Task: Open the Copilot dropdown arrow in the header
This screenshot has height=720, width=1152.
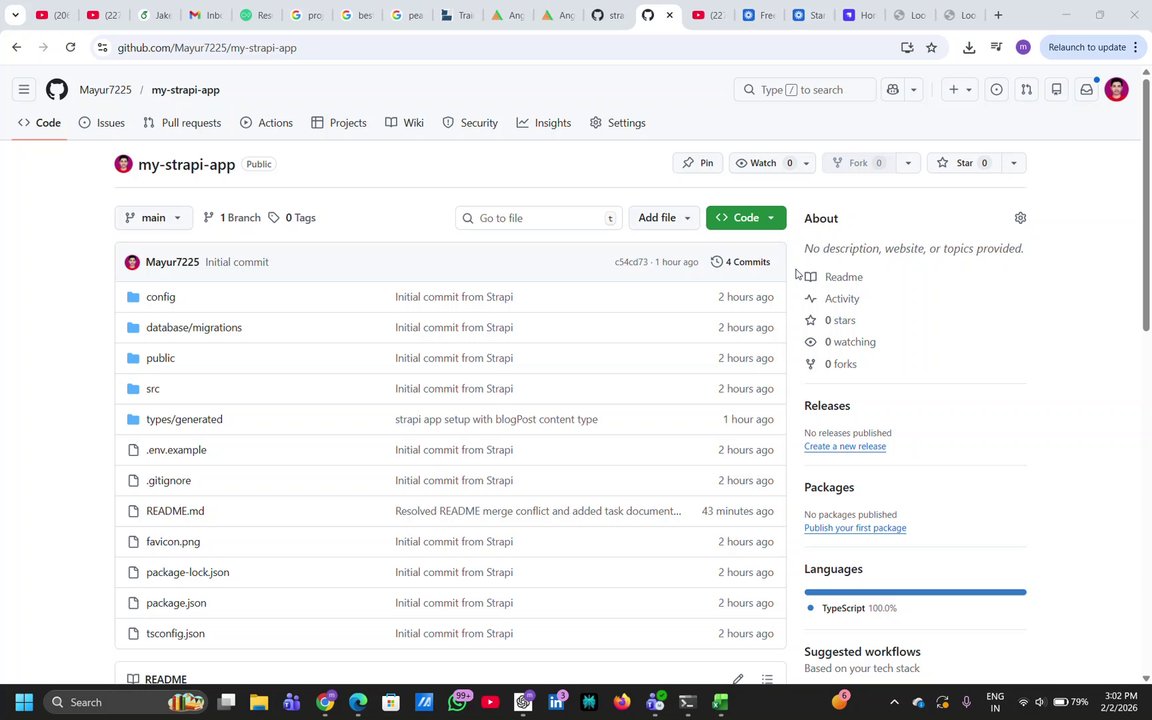Action: (x=913, y=90)
